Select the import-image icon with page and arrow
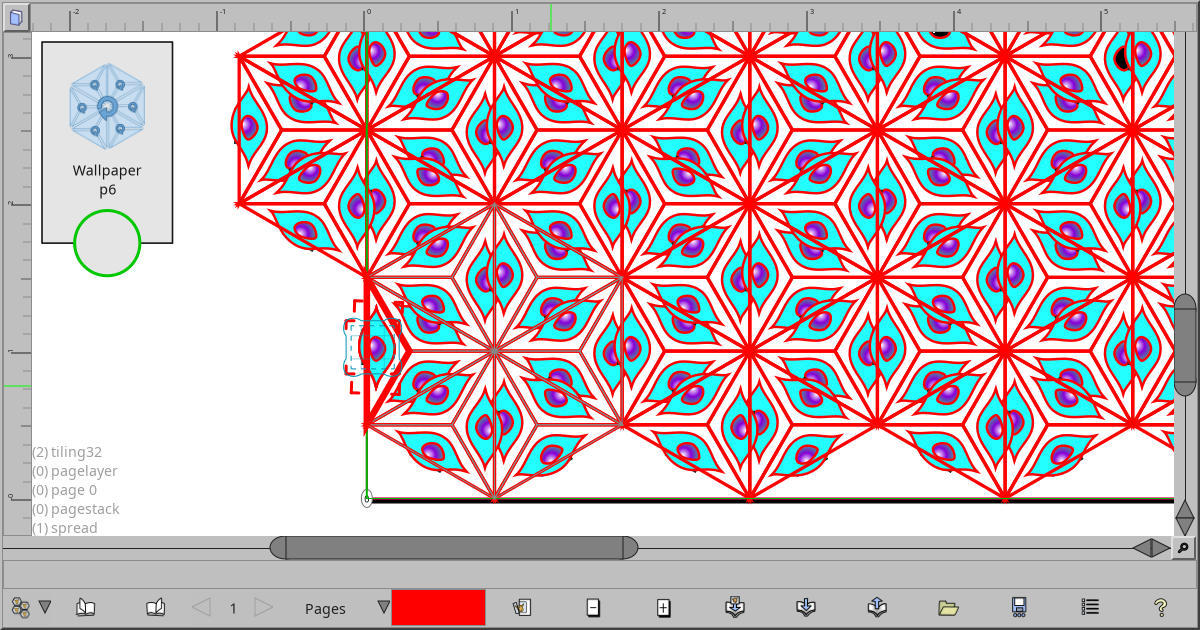The width and height of the screenshot is (1200, 630). pyautogui.click(x=733, y=607)
